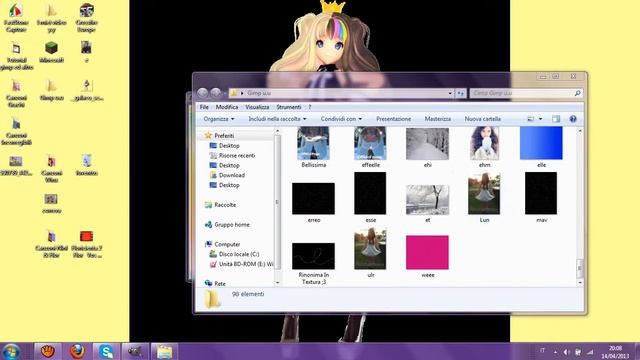Click the file list scrollbar down arrow

coord(580,282)
